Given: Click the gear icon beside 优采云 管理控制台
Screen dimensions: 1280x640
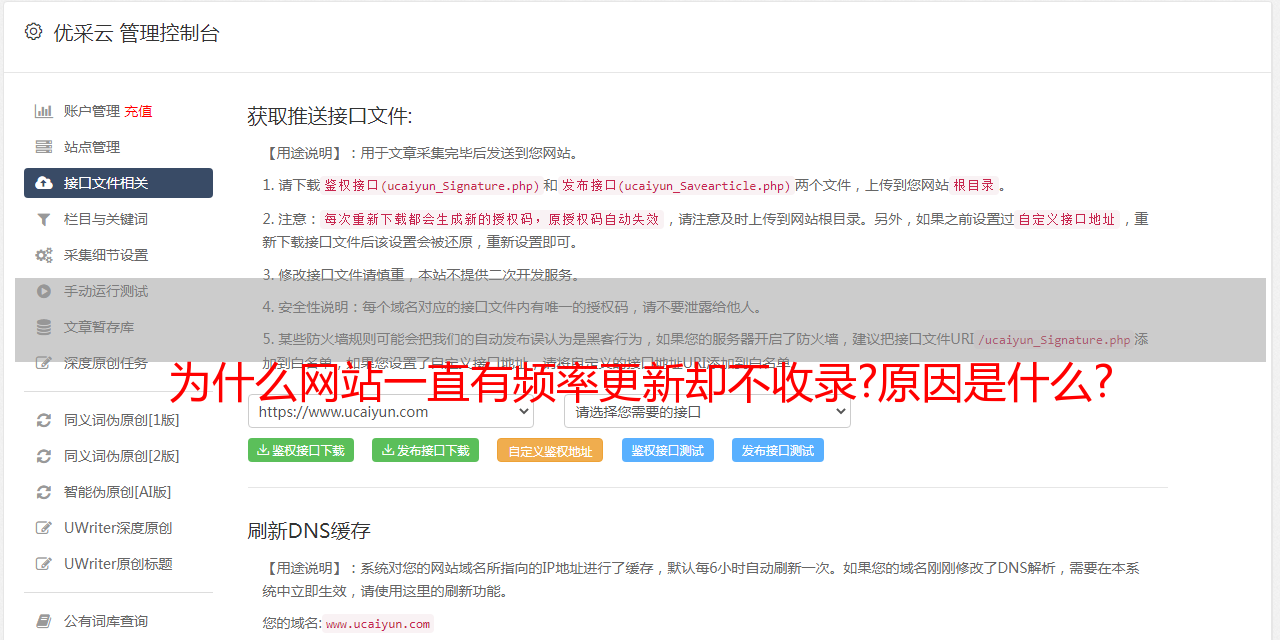Looking at the screenshot, I should point(33,32).
